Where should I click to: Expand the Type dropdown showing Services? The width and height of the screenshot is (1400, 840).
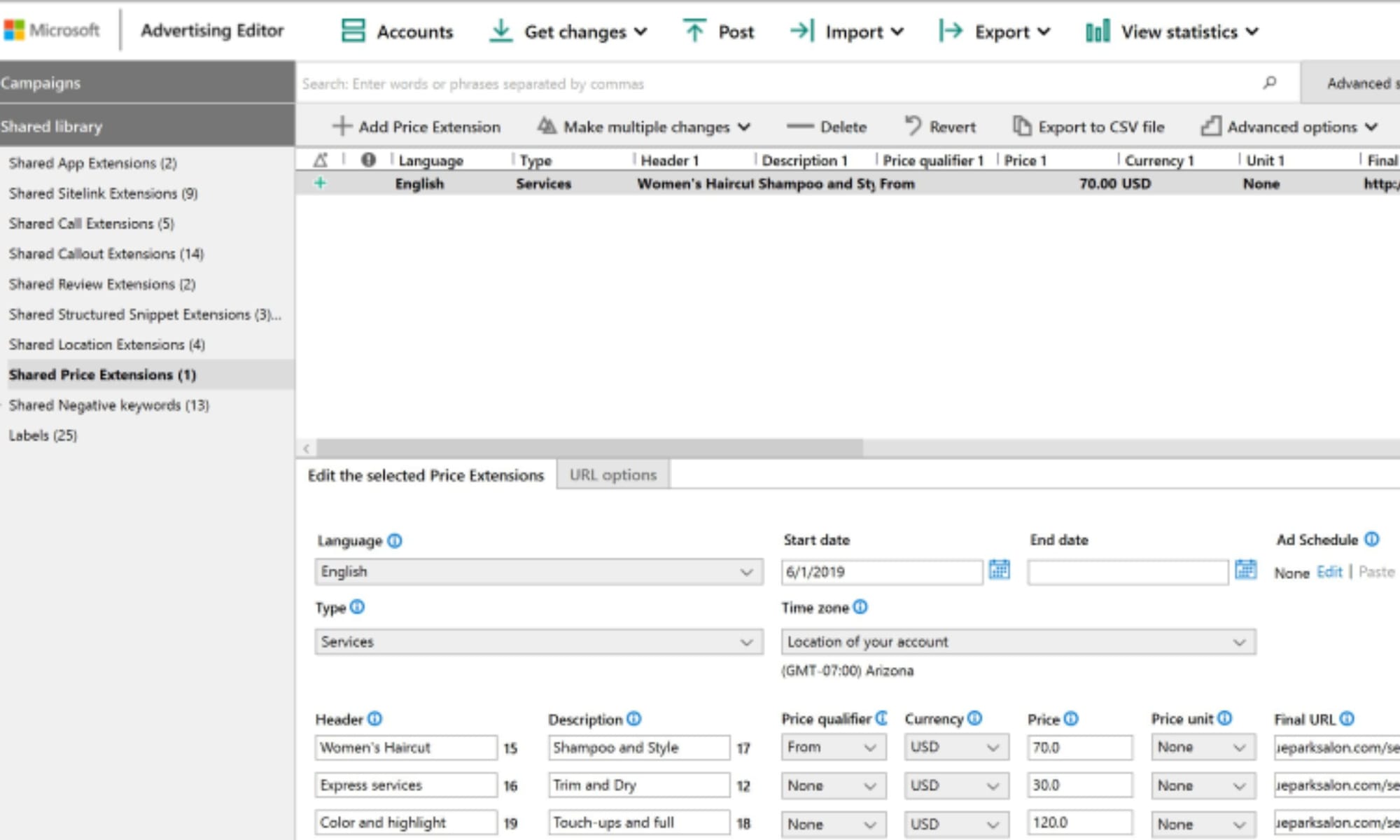539,642
